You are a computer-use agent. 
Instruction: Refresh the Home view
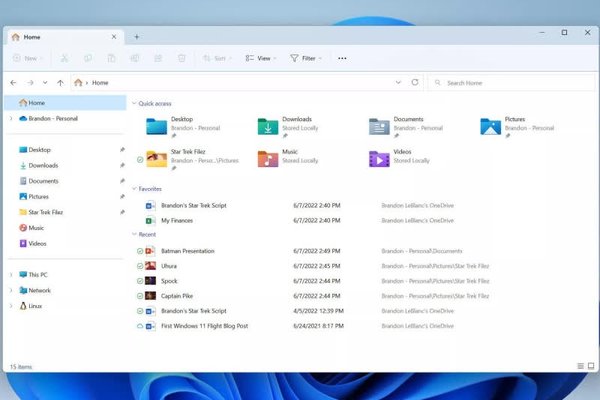click(415, 82)
